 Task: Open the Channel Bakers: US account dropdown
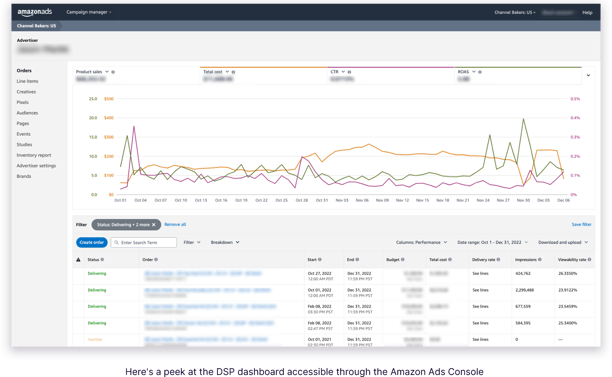pos(515,12)
